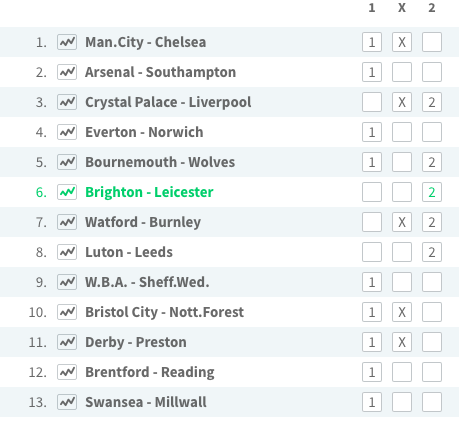
Task: Open stats chart icon for Arsenal - Southampton
Action: tap(67, 72)
